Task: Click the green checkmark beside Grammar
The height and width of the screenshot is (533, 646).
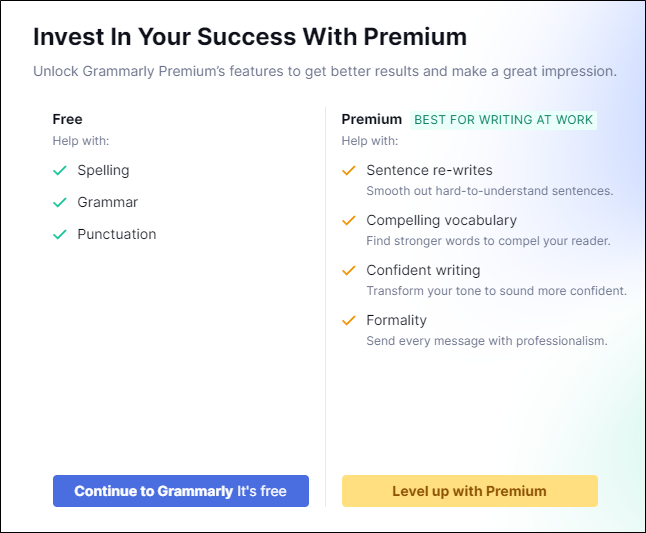Action: [x=60, y=202]
